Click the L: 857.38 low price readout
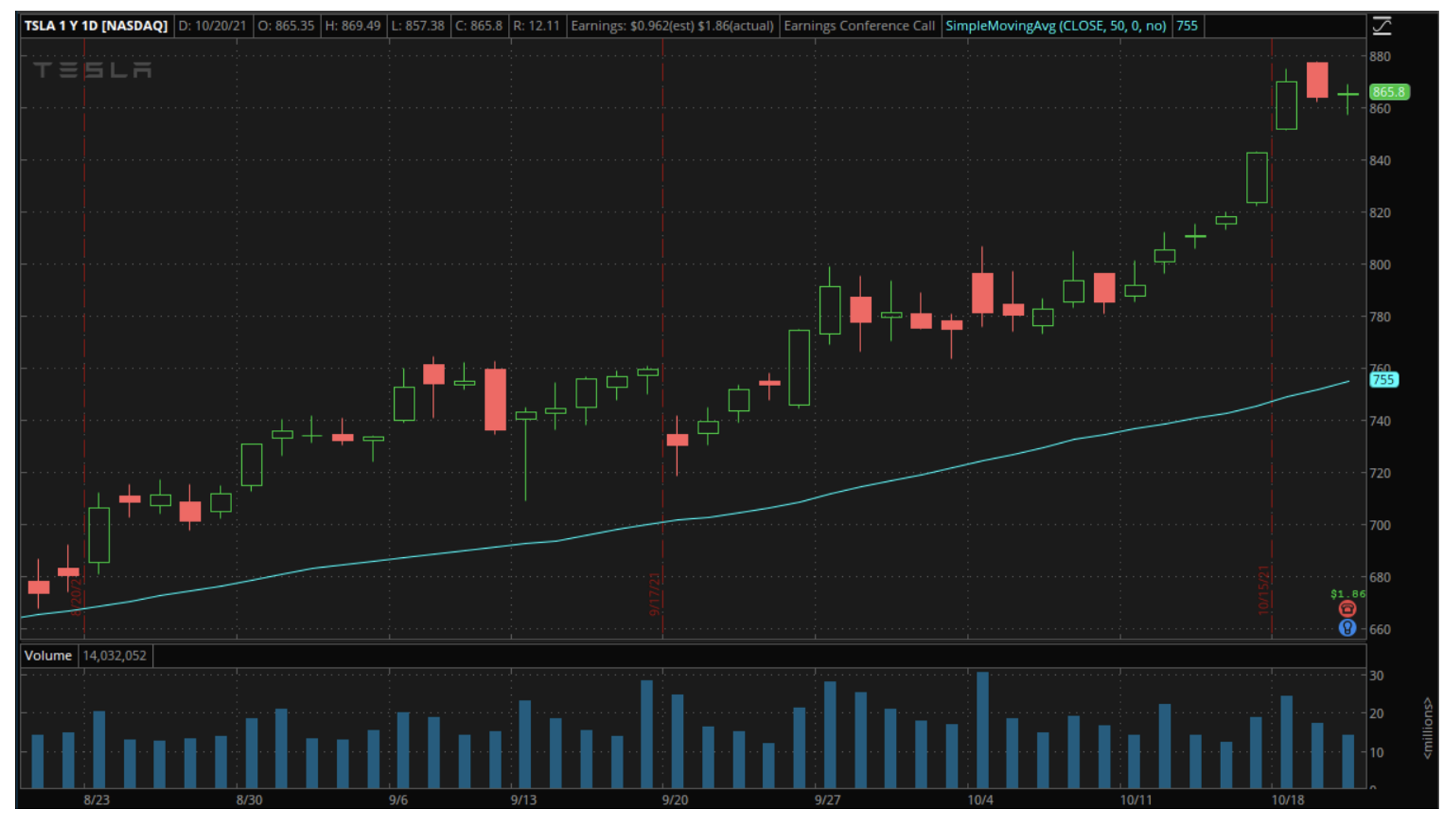The image size is (1456, 822). click(418, 26)
